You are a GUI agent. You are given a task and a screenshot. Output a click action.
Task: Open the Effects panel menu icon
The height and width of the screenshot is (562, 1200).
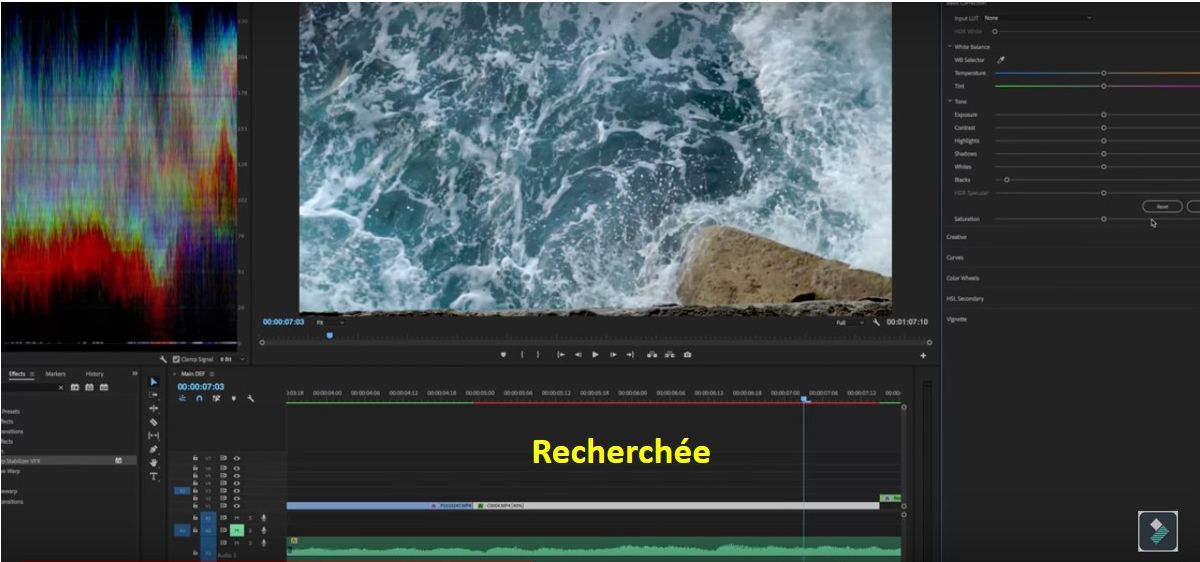[x=32, y=374]
